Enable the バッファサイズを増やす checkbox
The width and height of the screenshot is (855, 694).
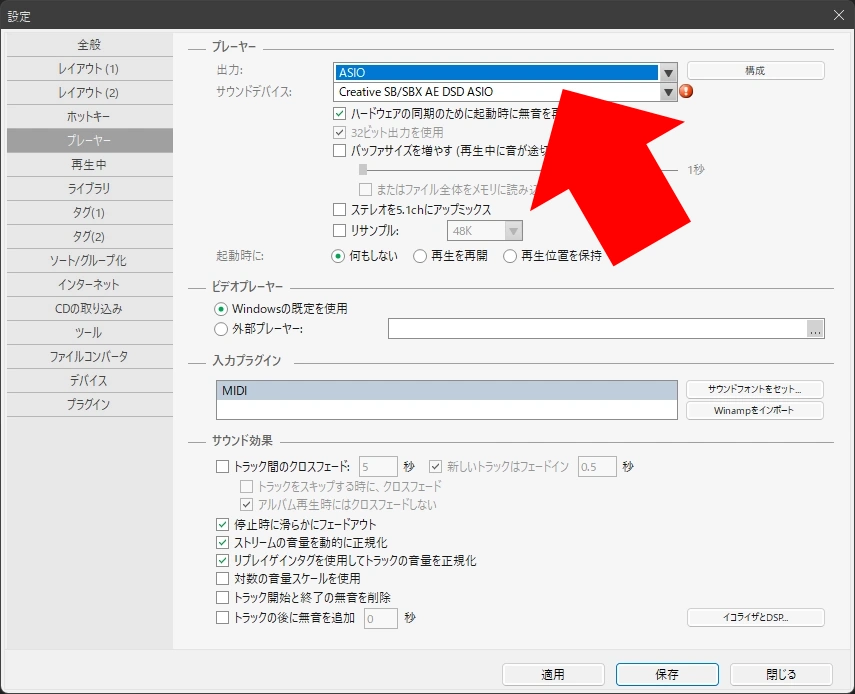(x=340, y=150)
